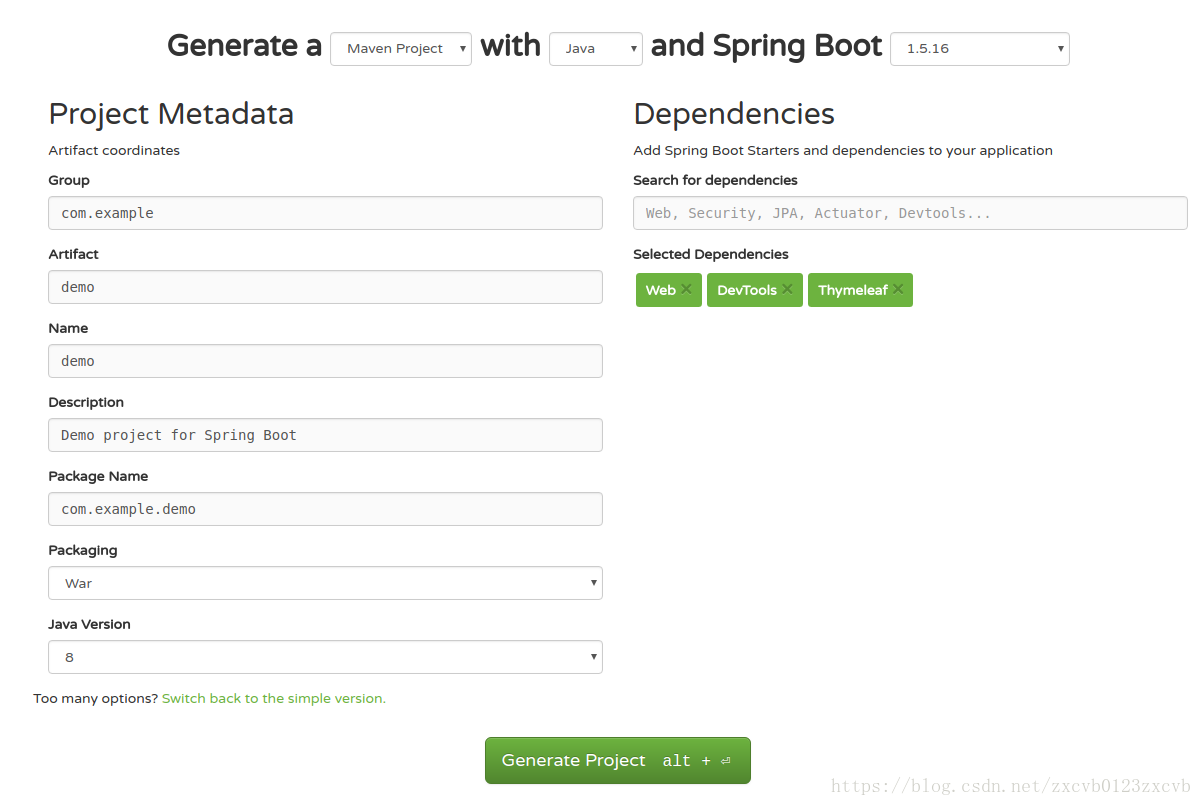The image size is (1202, 806).
Task: Focus the Name input field
Action: tap(325, 361)
